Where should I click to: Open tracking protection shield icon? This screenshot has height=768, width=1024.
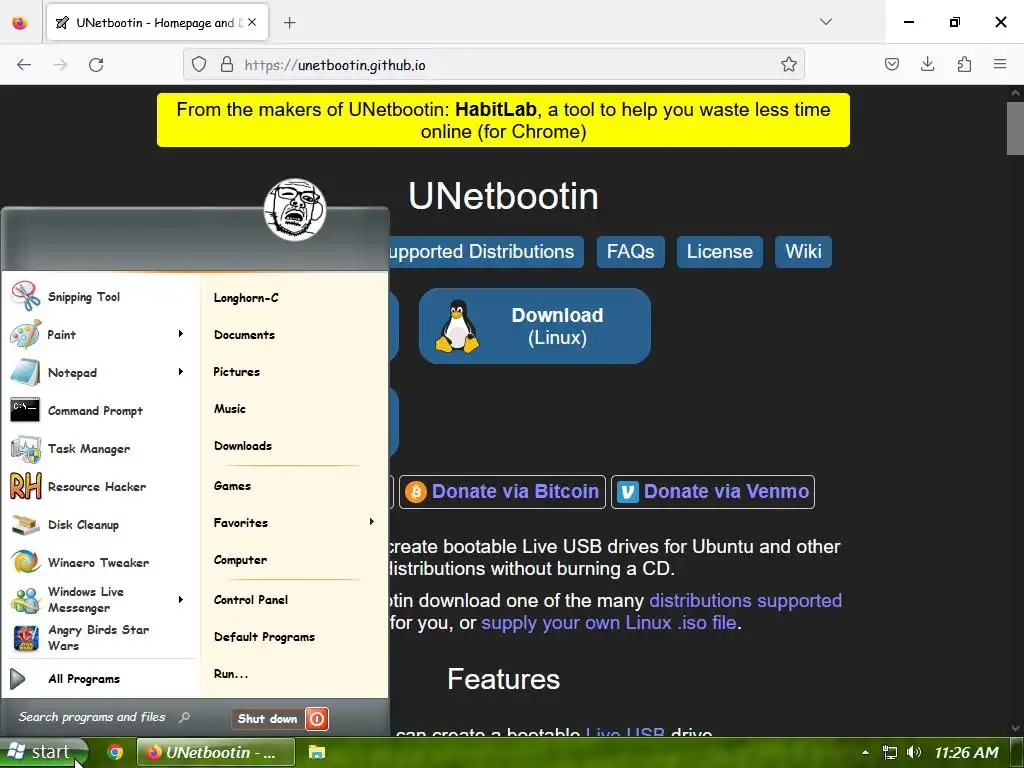point(199,65)
